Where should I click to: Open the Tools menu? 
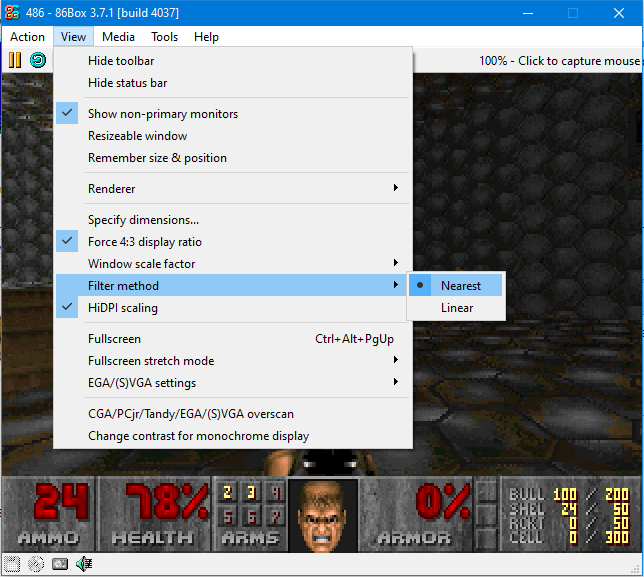pos(164,37)
